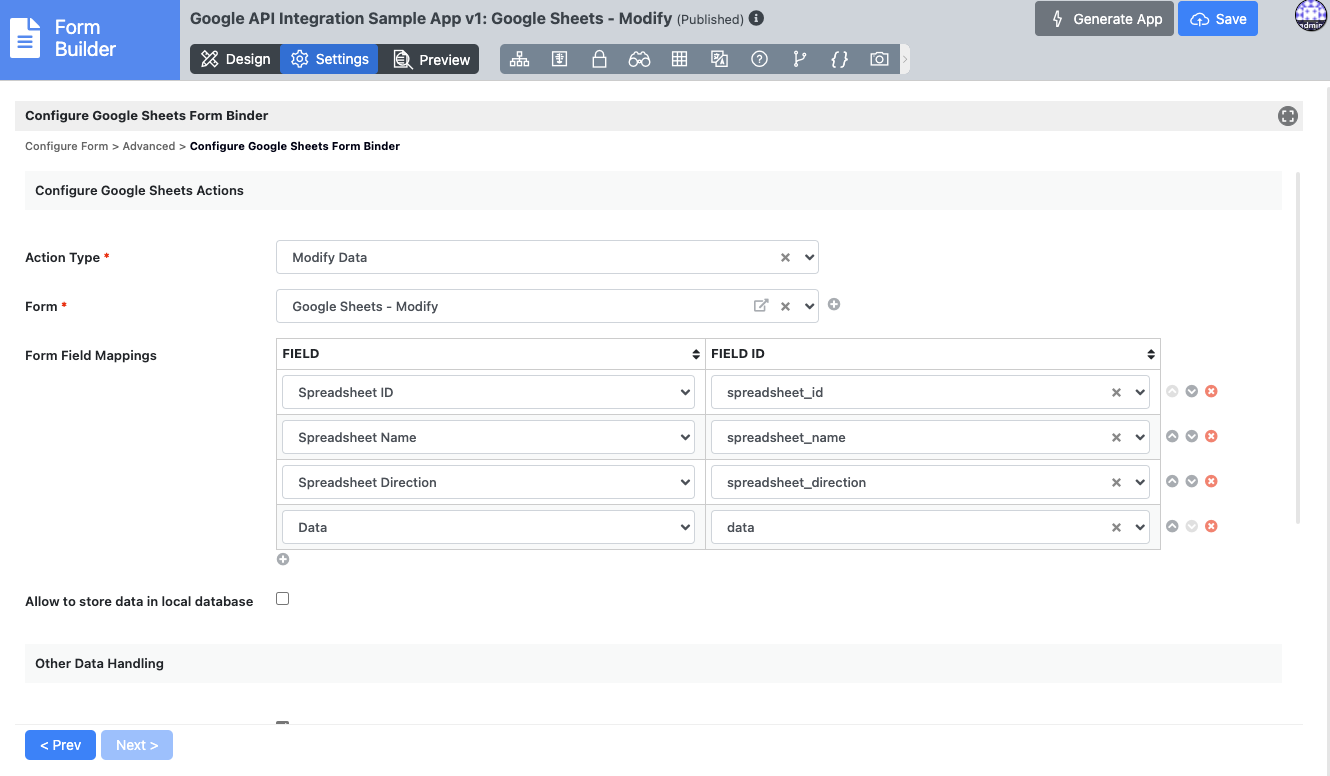The height and width of the screenshot is (776, 1330).
Task: Clear the spreadsheet_id field ID value
Action: pos(1116,393)
